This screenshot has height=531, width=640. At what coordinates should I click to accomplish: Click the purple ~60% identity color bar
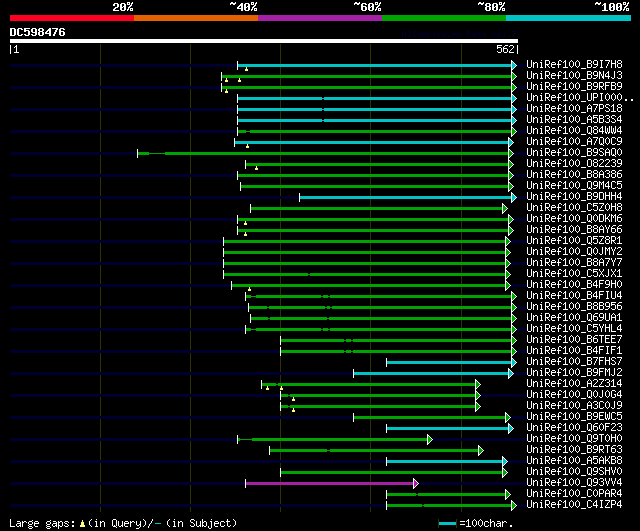tap(320, 18)
